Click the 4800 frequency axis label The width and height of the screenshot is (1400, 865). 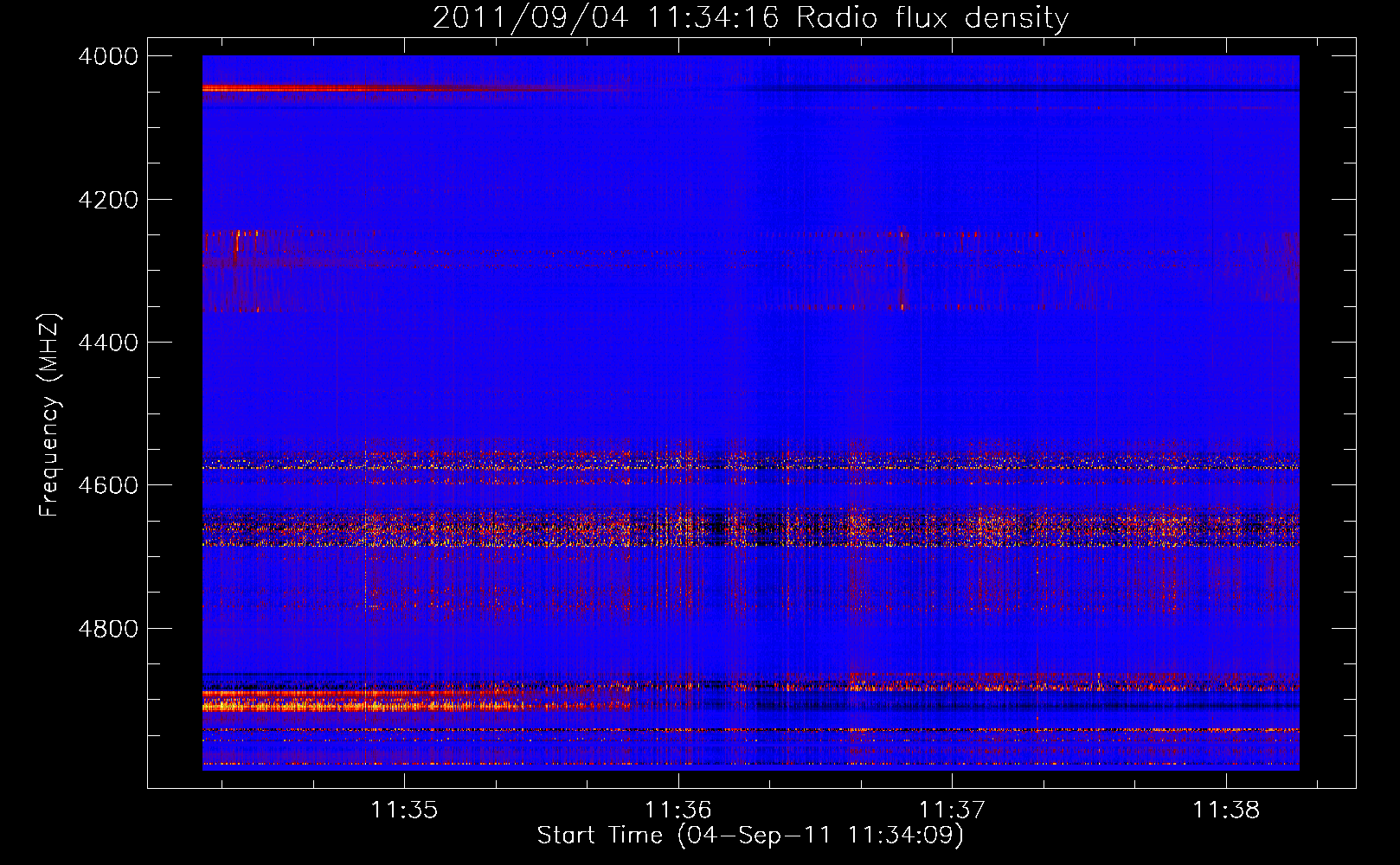[x=108, y=629]
